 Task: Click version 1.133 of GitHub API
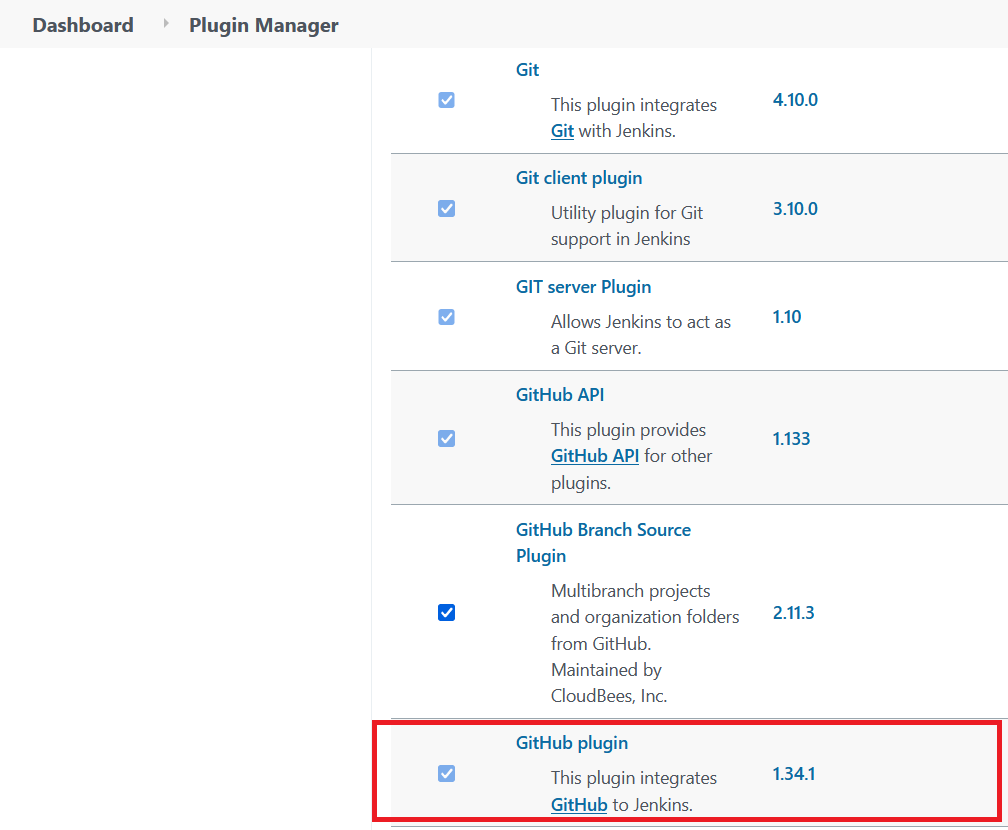point(791,438)
